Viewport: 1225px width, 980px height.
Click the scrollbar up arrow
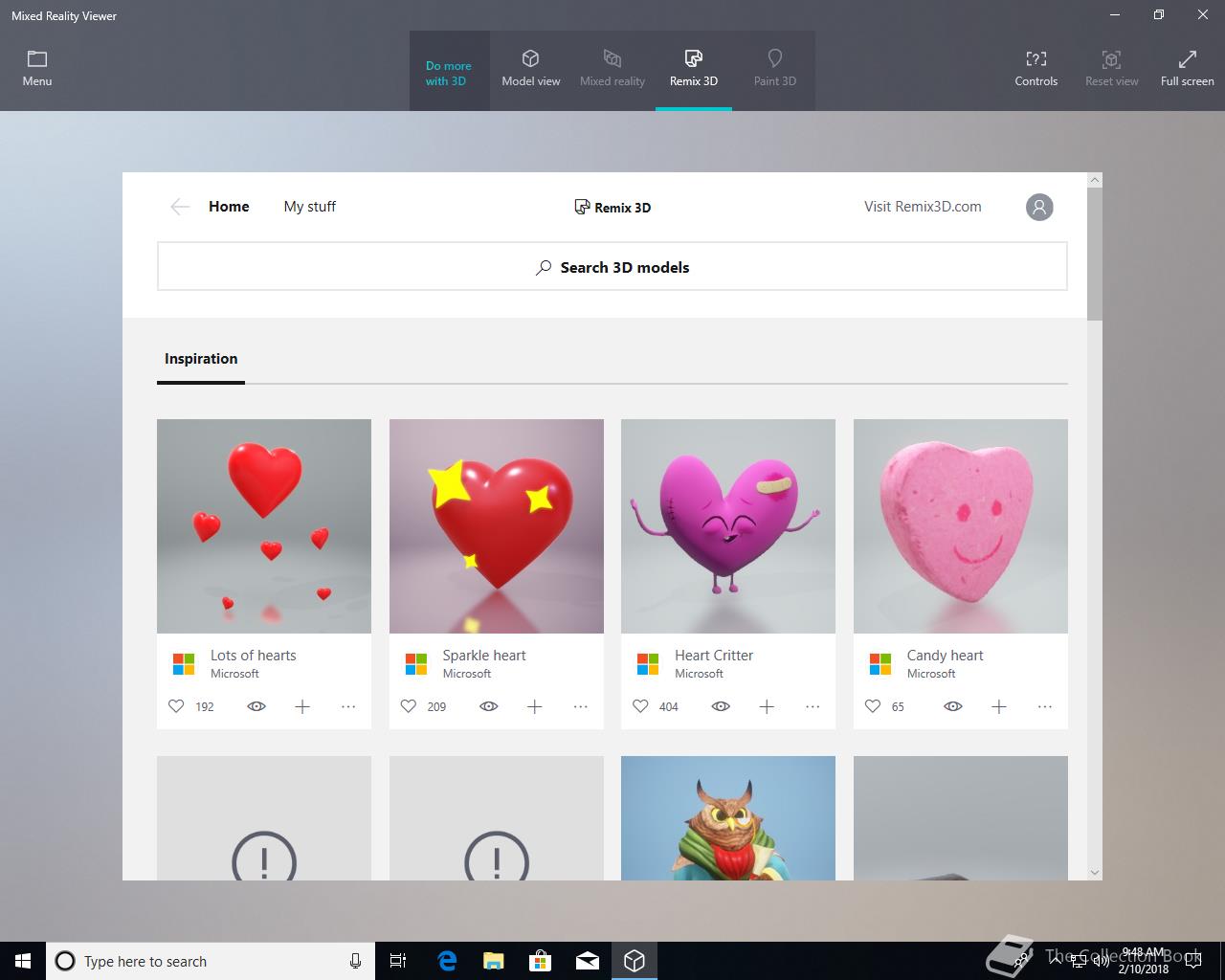click(x=1095, y=180)
